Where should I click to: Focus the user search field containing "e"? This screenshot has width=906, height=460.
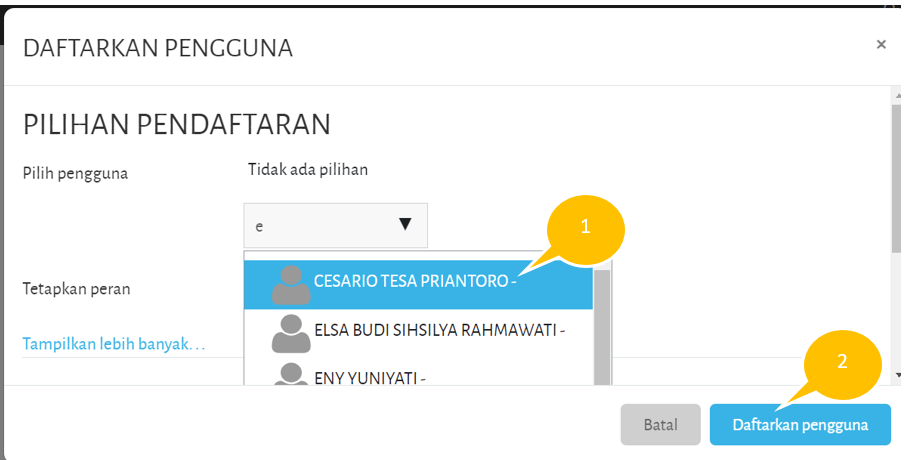(320, 226)
